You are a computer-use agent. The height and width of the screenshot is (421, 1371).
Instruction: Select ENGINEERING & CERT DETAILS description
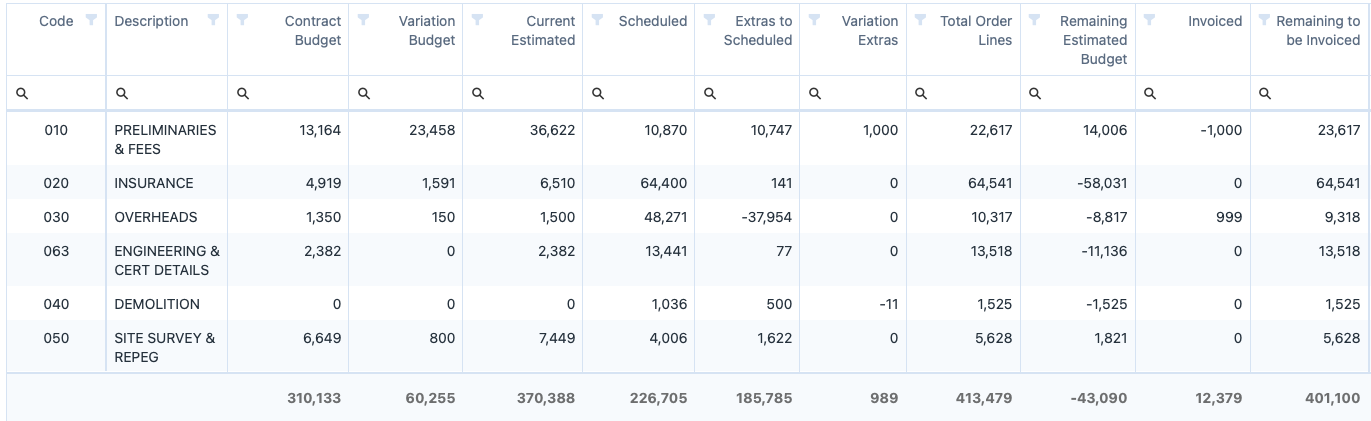[x=167, y=260]
